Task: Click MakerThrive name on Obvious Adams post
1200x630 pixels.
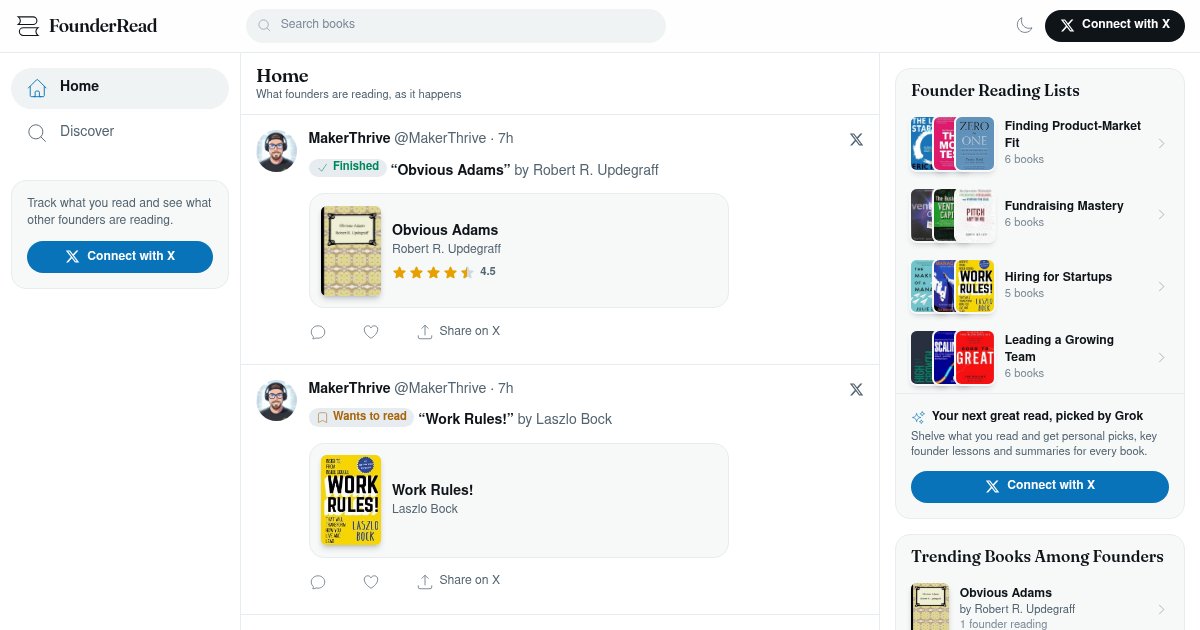Action: point(349,138)
